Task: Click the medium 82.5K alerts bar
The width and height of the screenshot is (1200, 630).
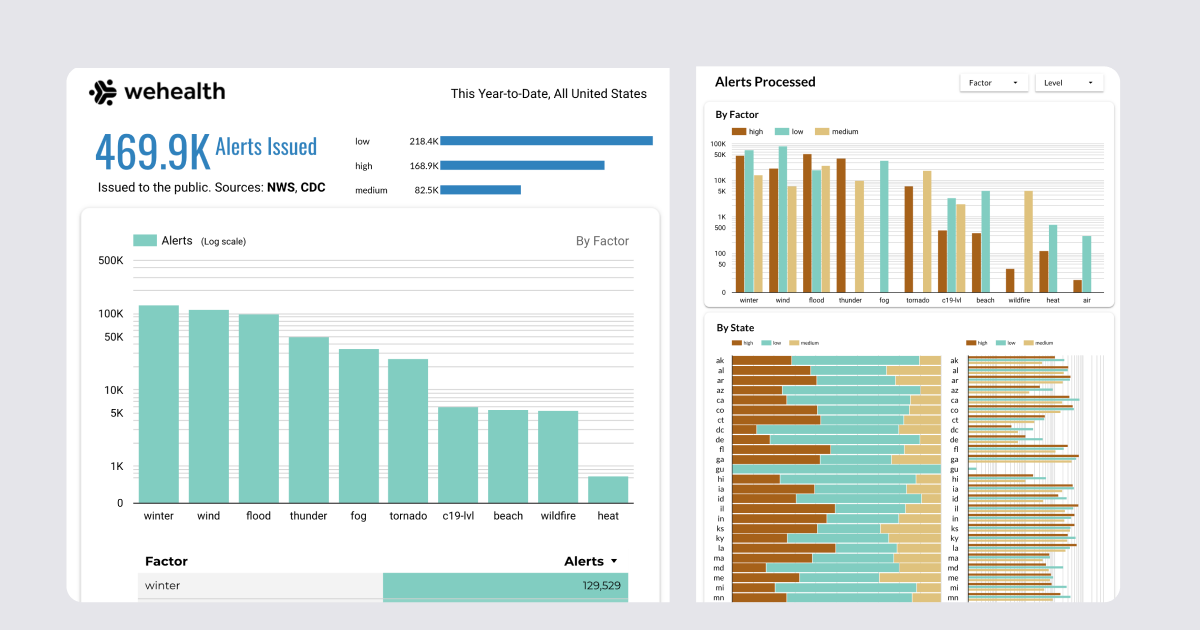Action: click(x=480, y=190)
